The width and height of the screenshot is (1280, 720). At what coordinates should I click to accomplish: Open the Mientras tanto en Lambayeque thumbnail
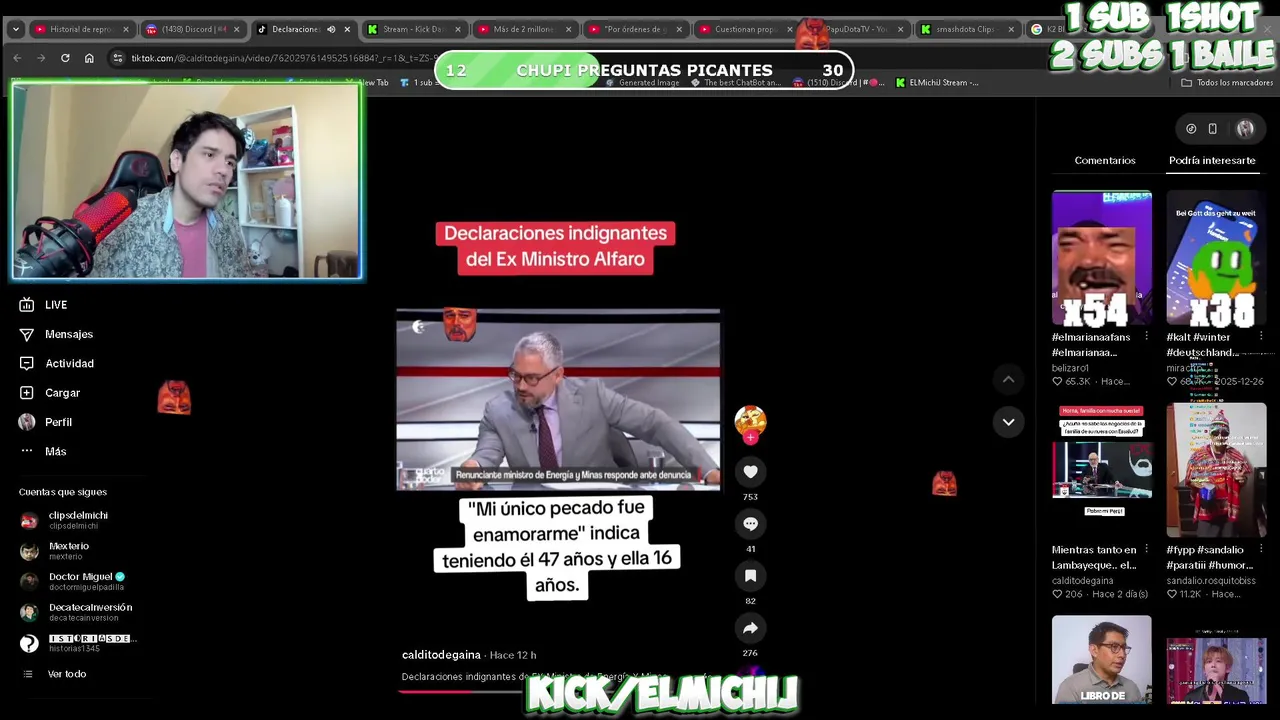(1101, 470)
